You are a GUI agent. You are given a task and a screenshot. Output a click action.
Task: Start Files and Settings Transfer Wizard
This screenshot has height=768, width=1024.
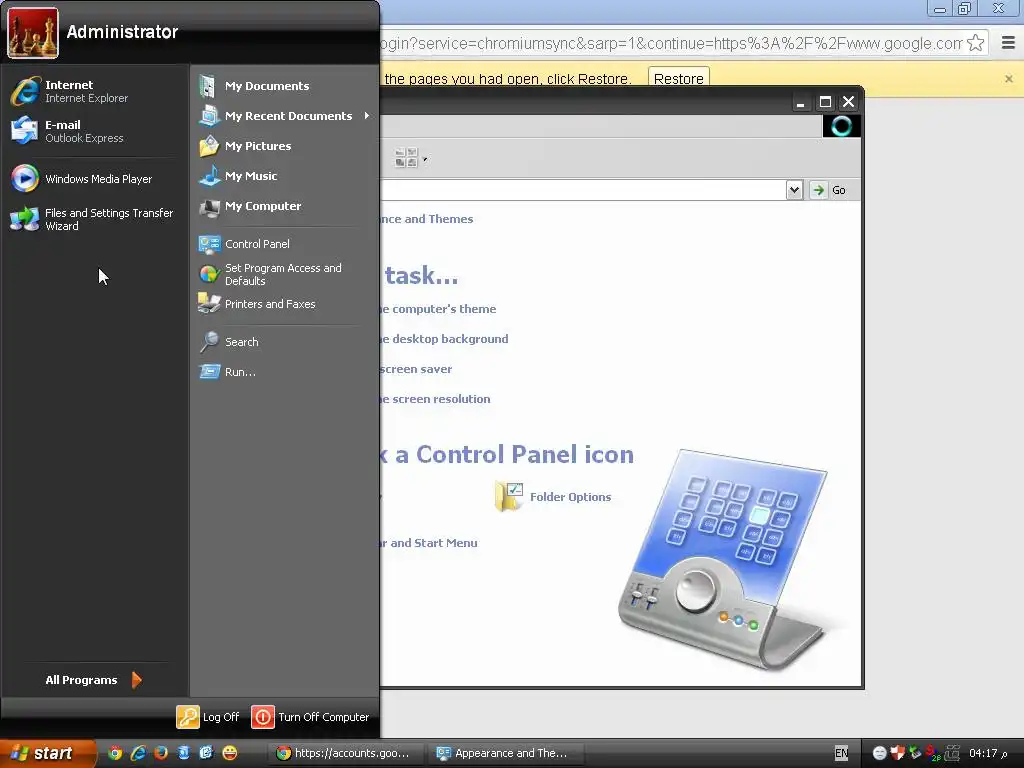coord(95,219)
